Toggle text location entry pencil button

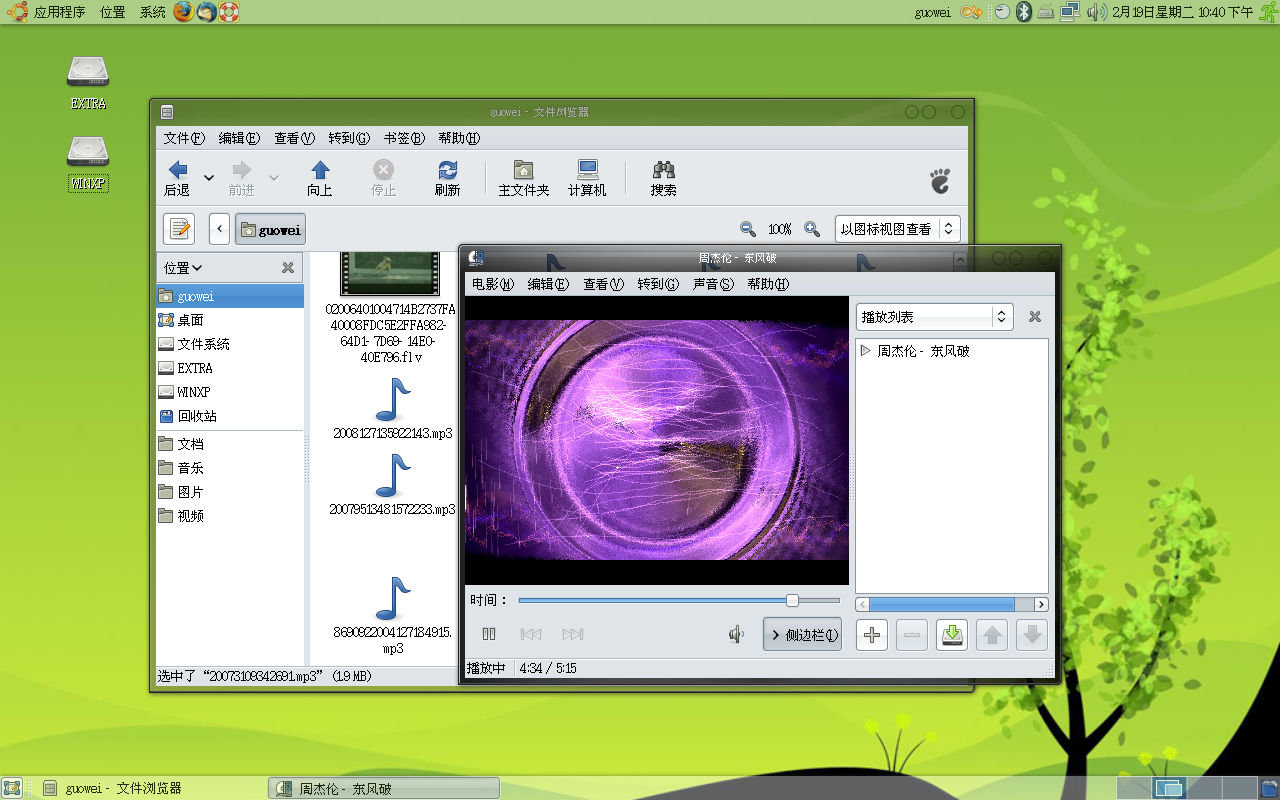[x=179, y=229]
